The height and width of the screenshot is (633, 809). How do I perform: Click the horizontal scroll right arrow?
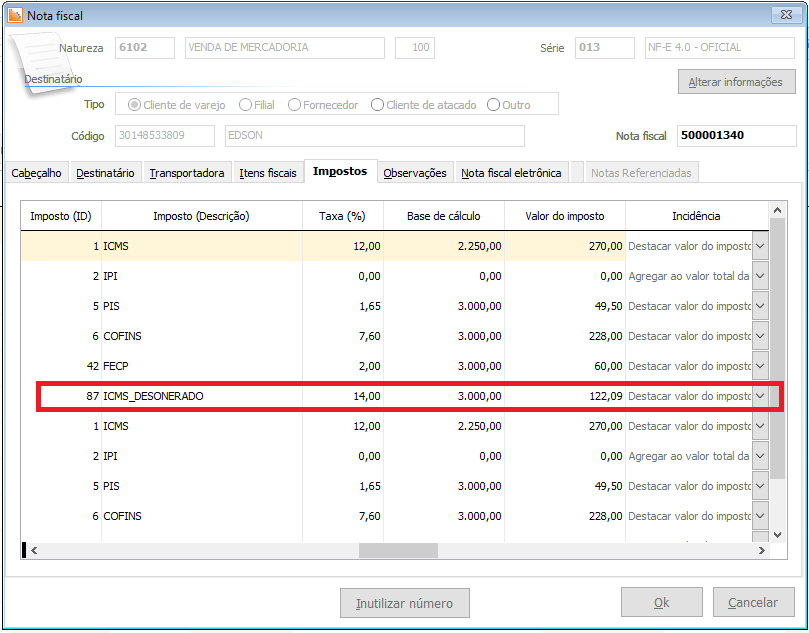pos(762,550)
